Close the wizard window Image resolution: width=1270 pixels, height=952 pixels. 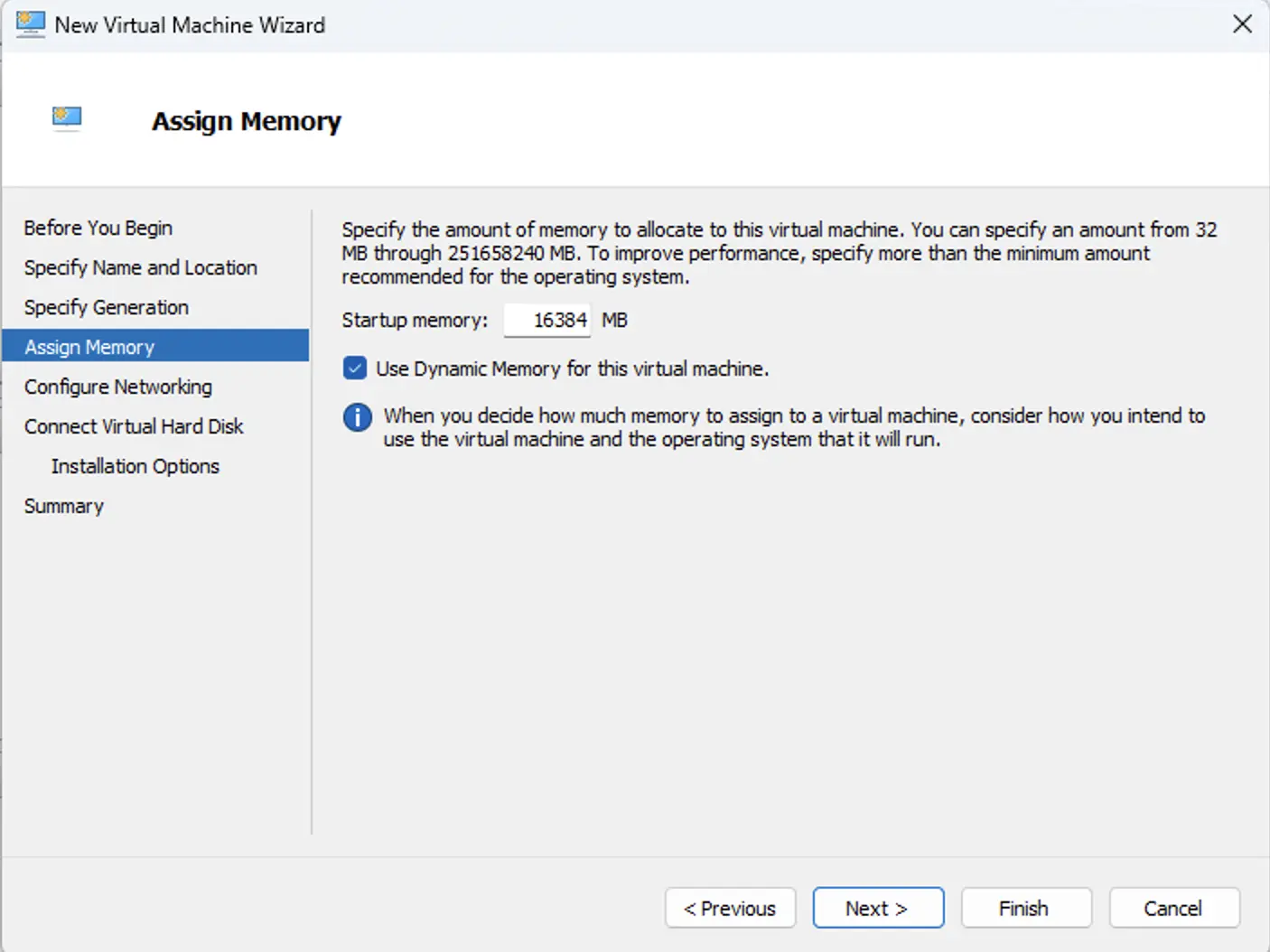point(1243,24)
